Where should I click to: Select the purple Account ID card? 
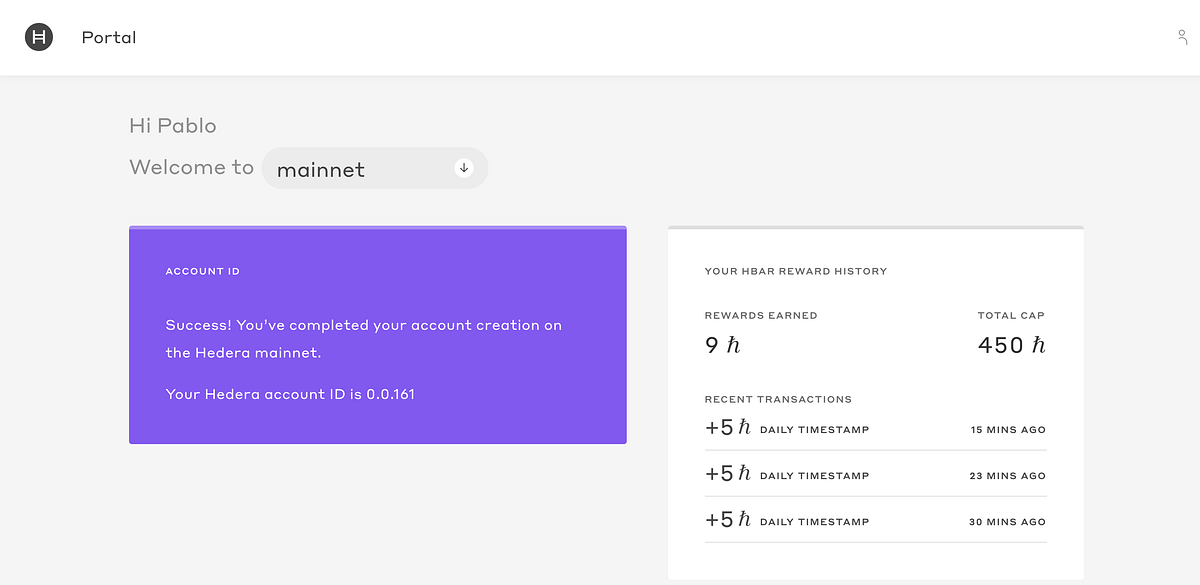[x=377, y=335]
